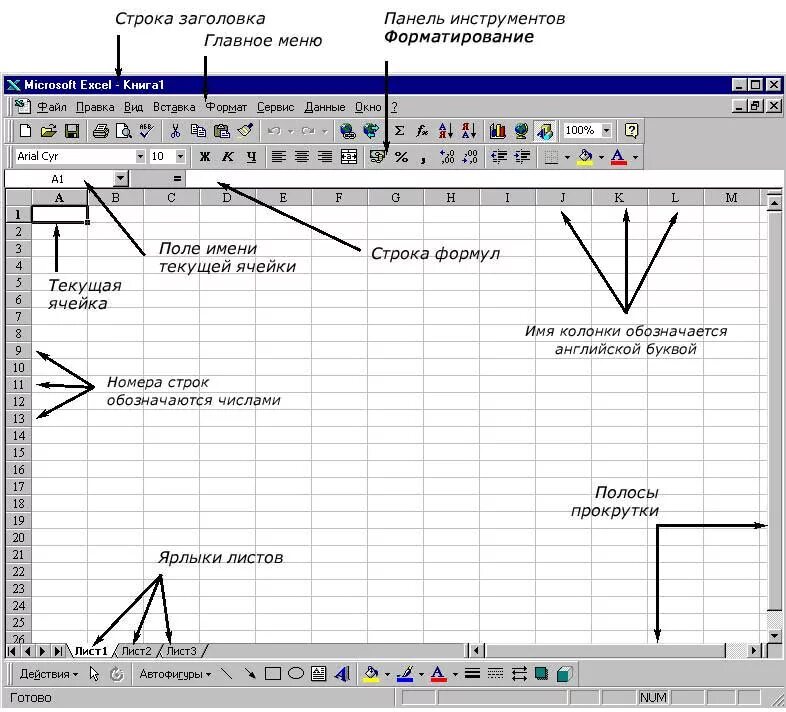Click Increase Decimal icon

point(447,157)
